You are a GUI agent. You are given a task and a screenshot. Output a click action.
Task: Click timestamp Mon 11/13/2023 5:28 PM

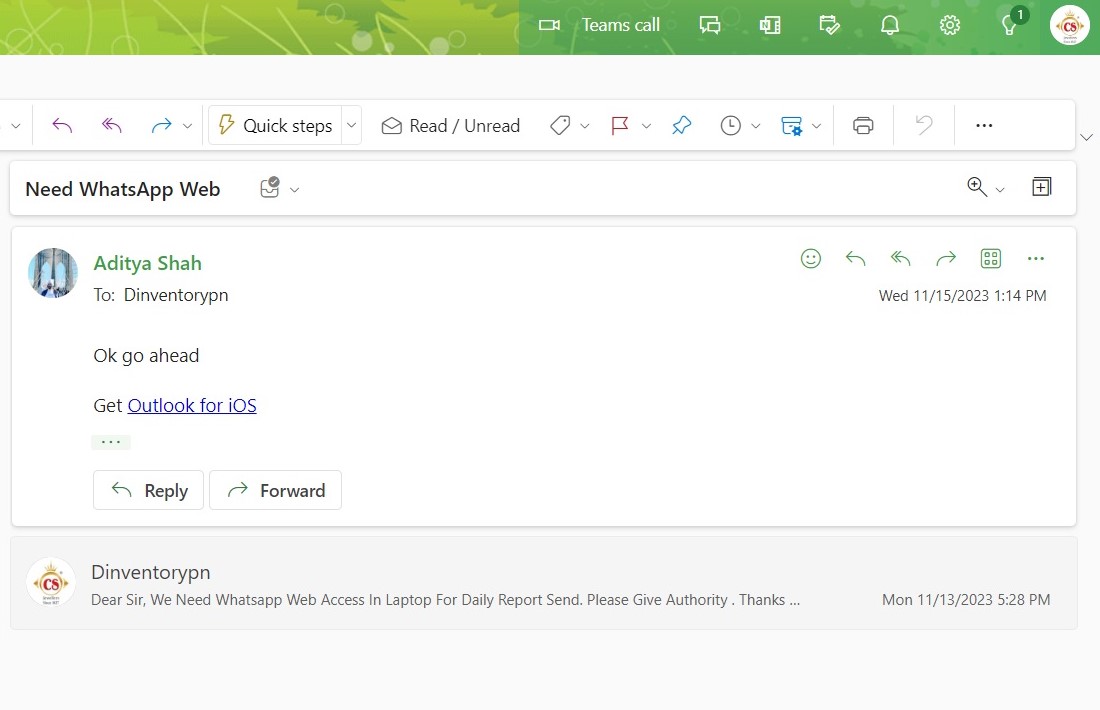[x=965, y=600]
